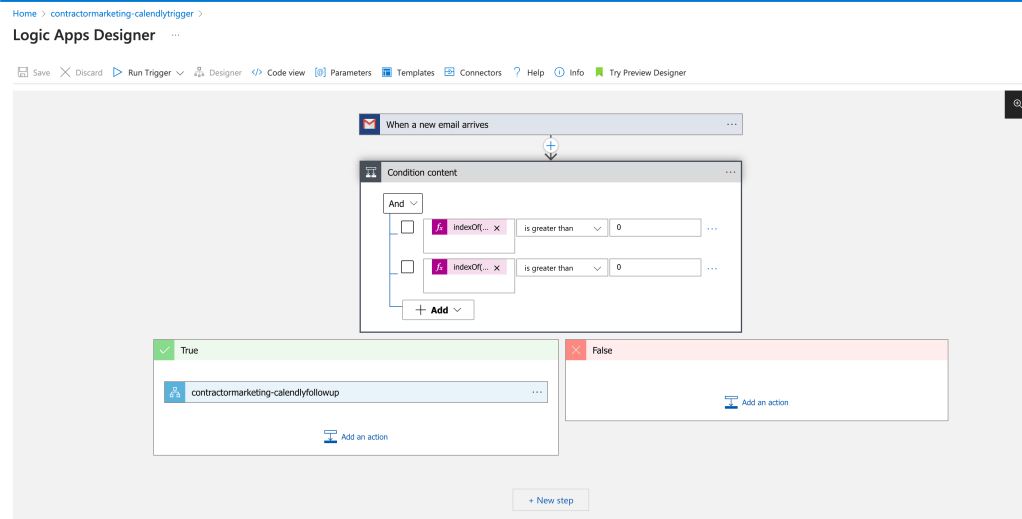Image resolution: width=1022 pixels, height=519 pixels.
Task: Expand the Add condition dropdown
Action: (438, 310)
